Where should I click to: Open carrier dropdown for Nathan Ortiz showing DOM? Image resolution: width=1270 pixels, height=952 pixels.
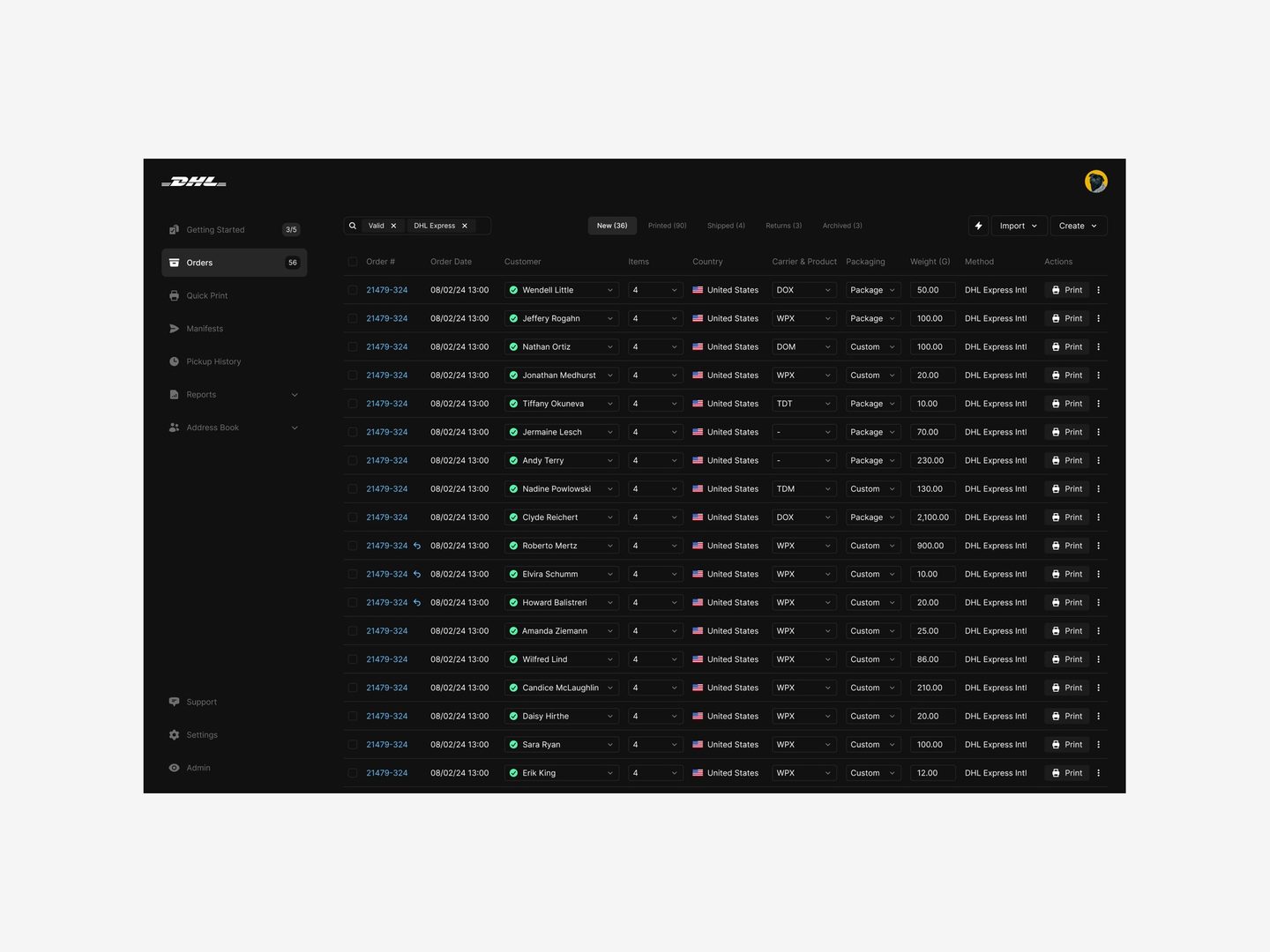(803, 347)
